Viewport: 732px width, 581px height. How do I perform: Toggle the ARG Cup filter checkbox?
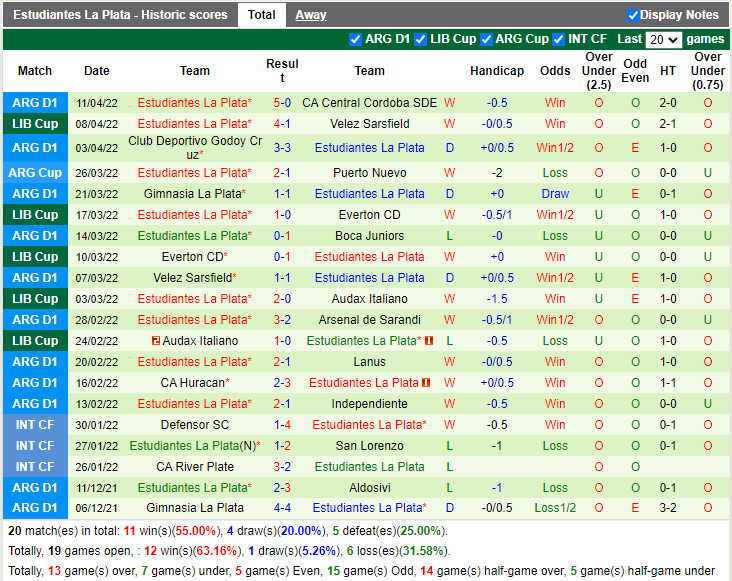tap(486, 39)
